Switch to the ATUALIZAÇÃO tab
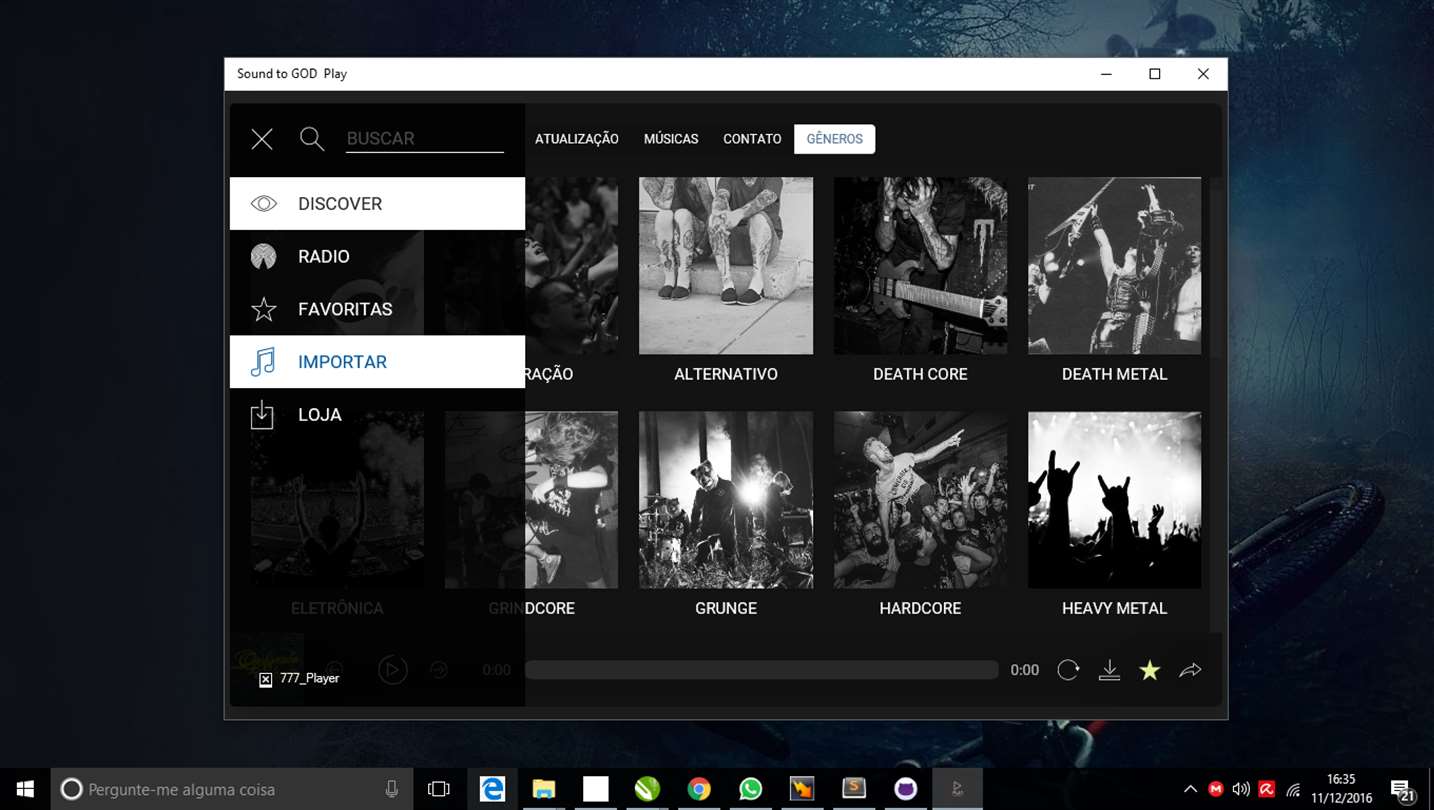The image size is (1434, 810). (577, 139)
